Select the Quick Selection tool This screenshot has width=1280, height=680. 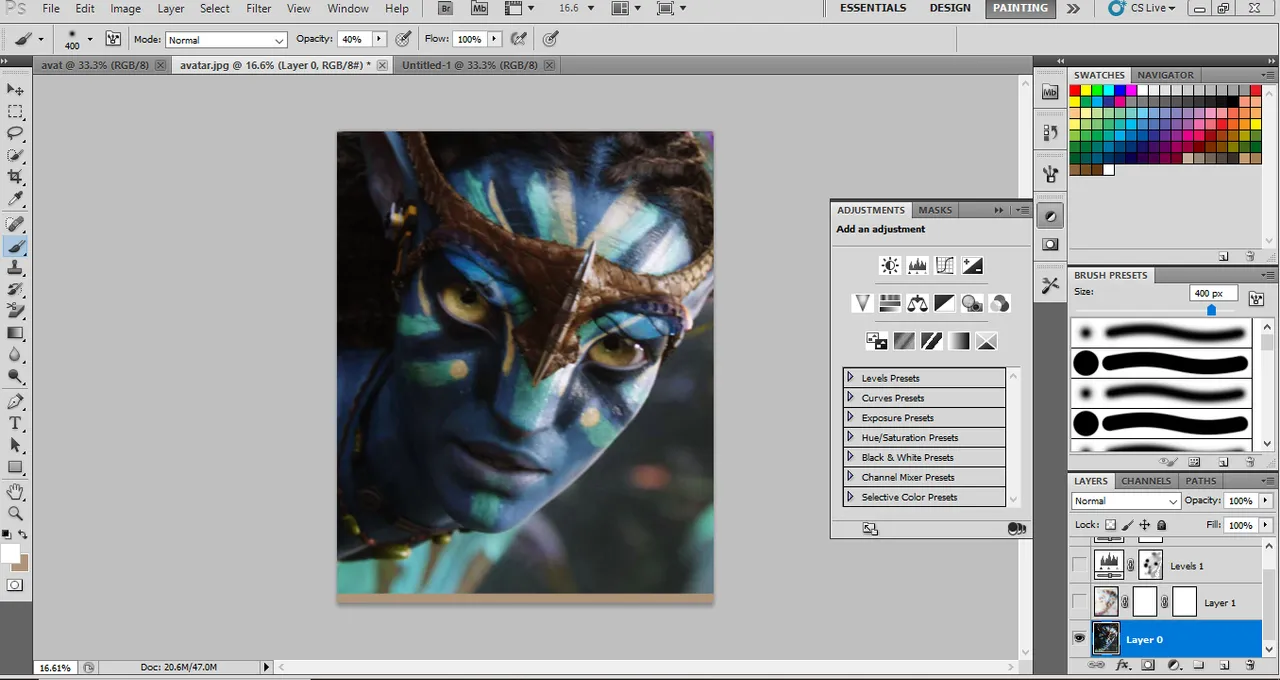(16, 155)
